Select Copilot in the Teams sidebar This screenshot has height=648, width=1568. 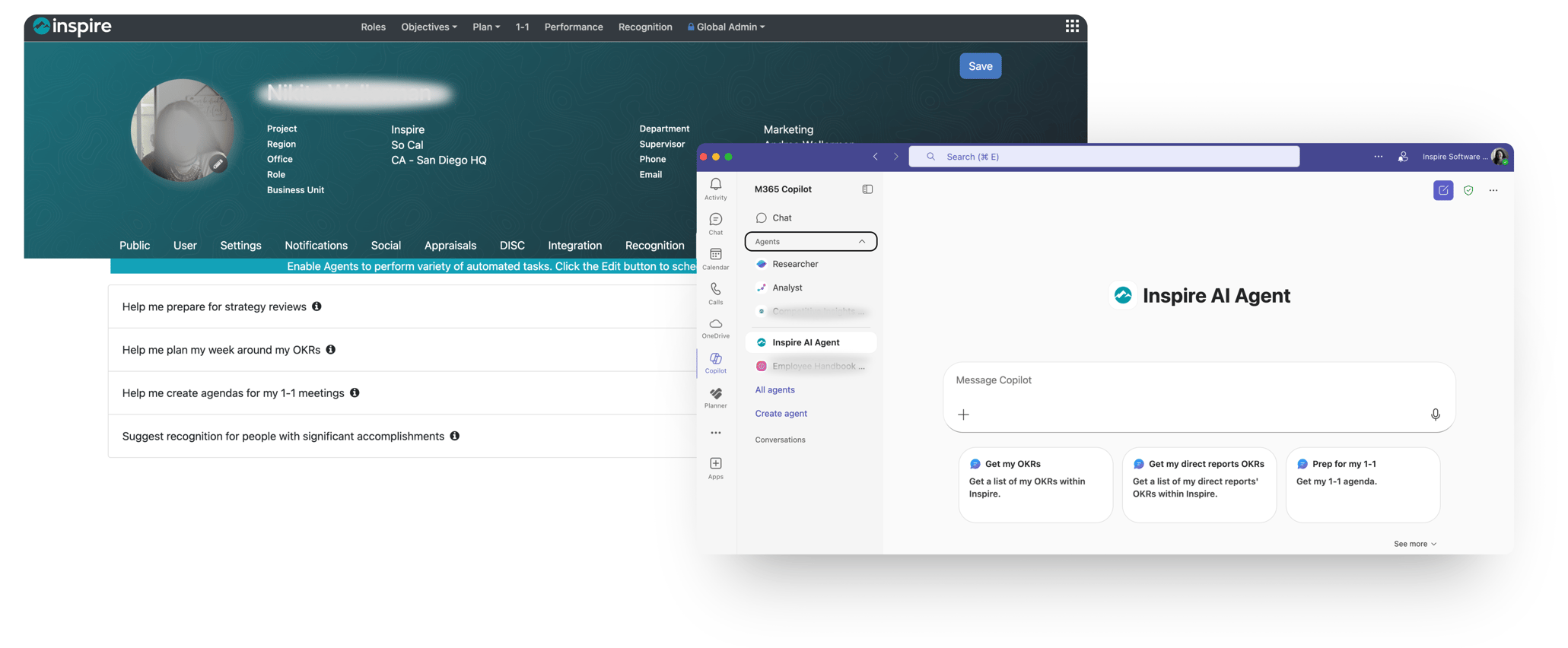[715, 364]
